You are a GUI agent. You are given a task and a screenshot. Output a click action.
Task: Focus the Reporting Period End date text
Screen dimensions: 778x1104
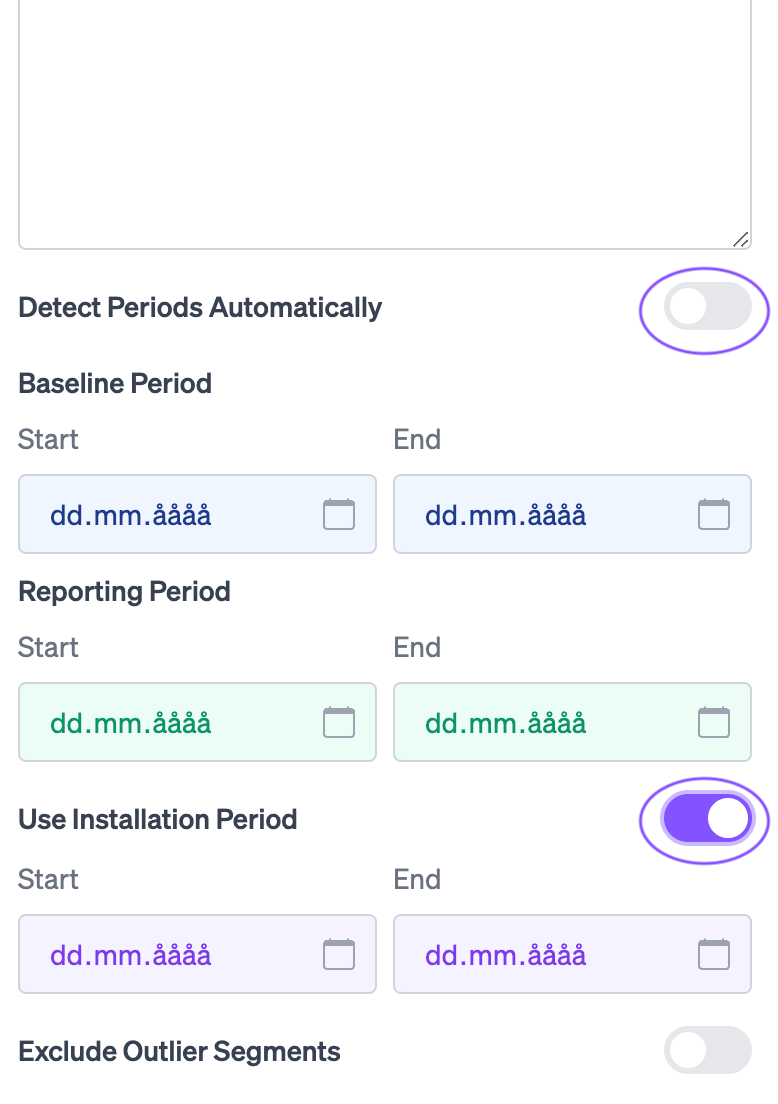(x=505, y=723)
